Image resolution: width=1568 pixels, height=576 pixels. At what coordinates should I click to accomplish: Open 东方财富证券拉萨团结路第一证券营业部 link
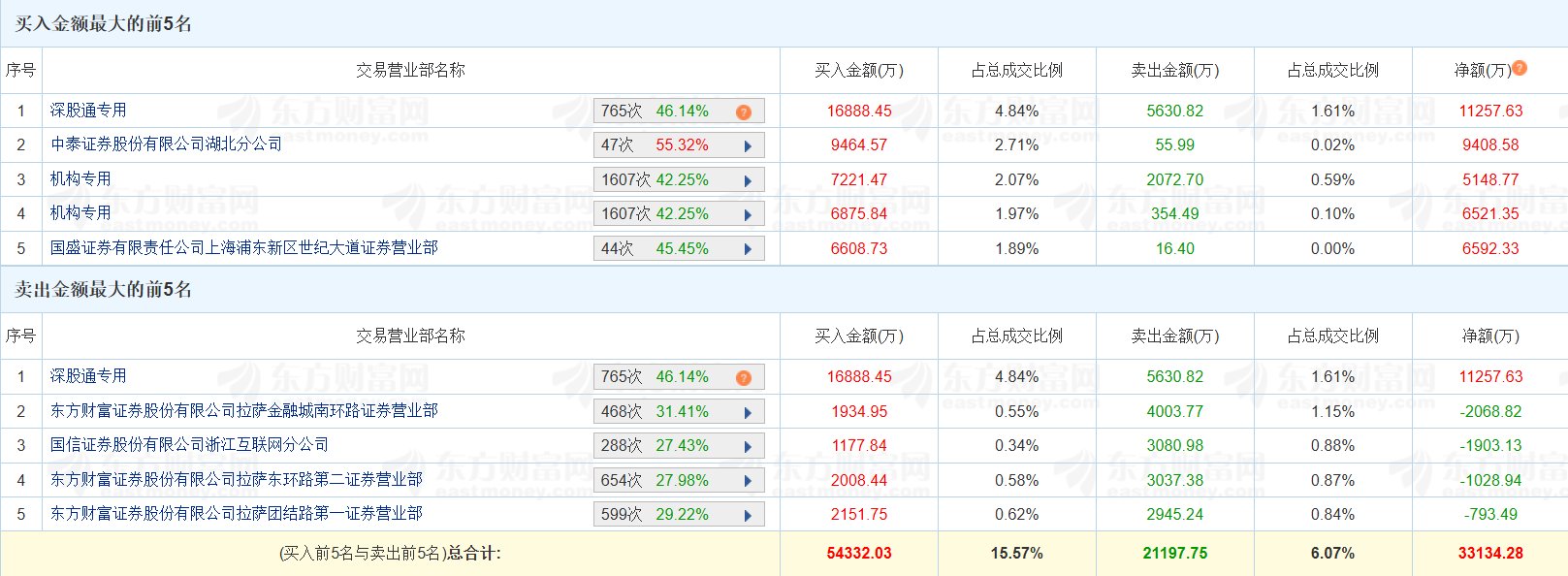[236, 514]
